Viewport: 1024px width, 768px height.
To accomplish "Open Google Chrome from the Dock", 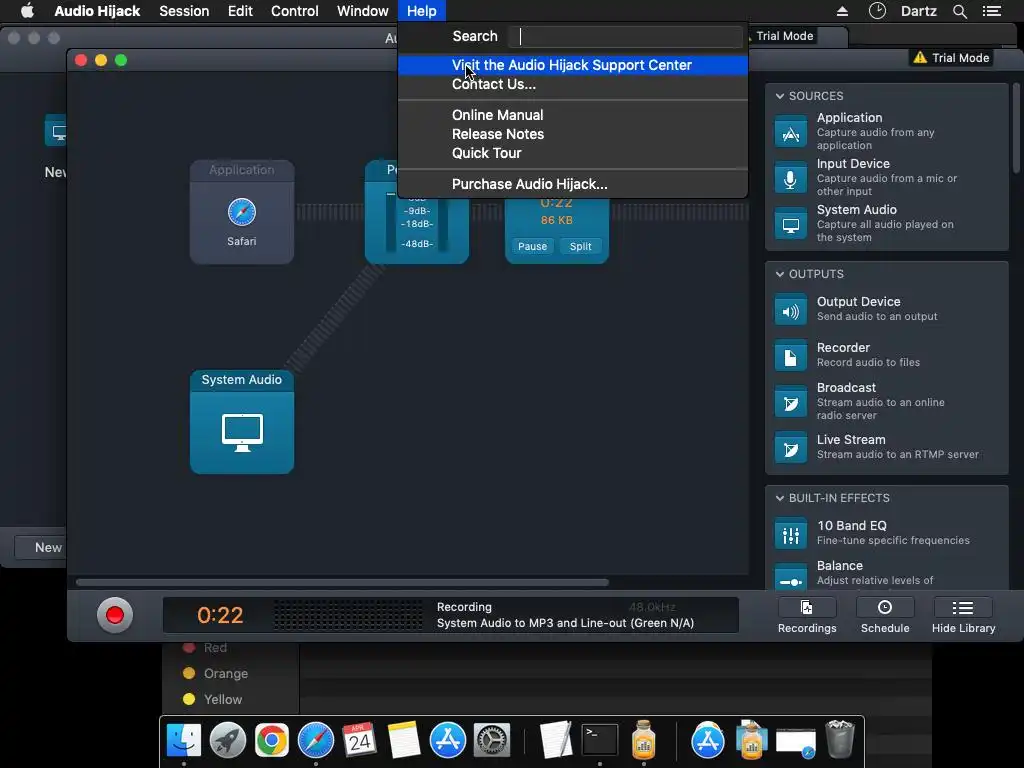I will (272, 740).
